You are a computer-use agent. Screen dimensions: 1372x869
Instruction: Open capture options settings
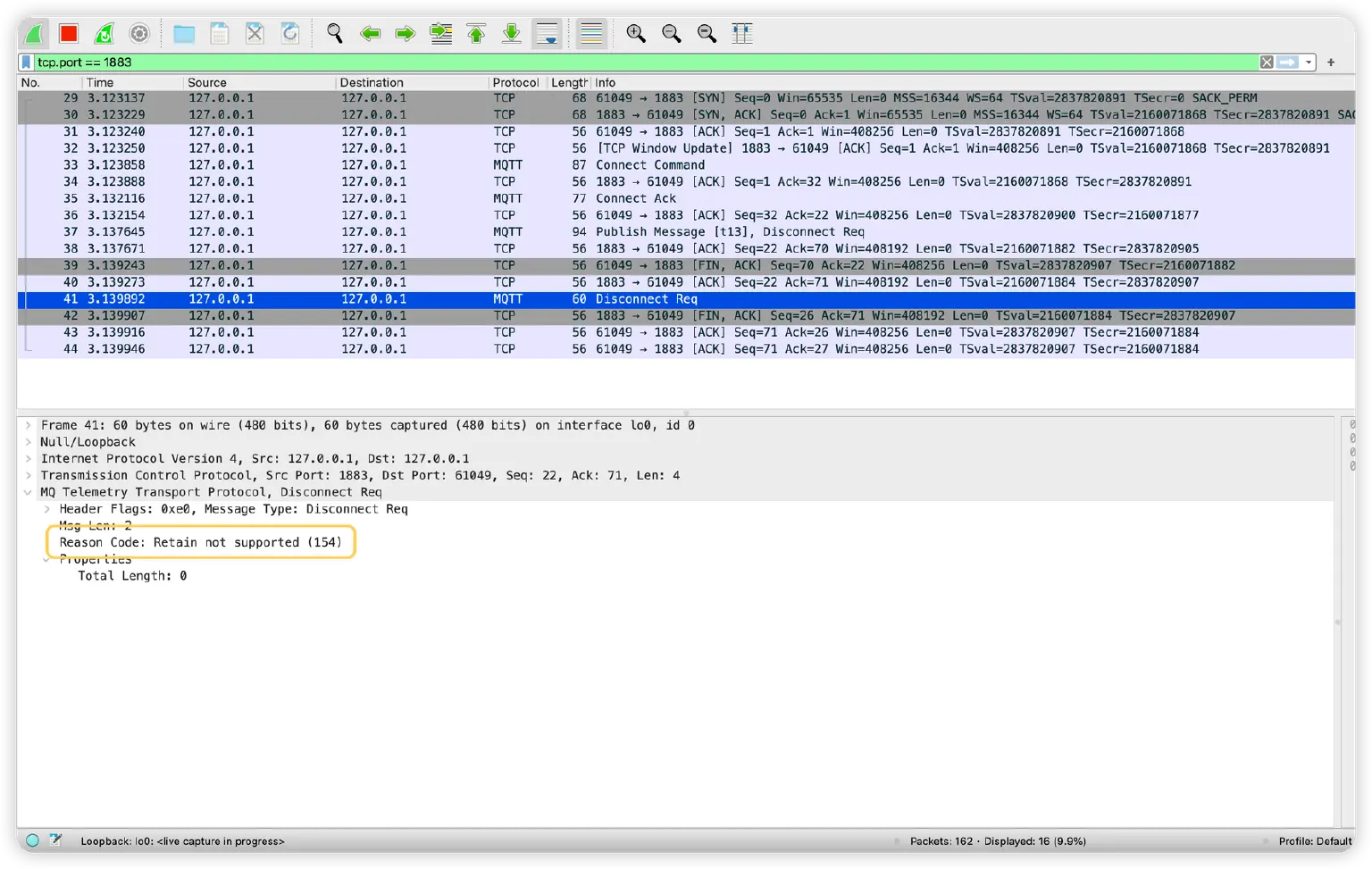click(139, 33)
